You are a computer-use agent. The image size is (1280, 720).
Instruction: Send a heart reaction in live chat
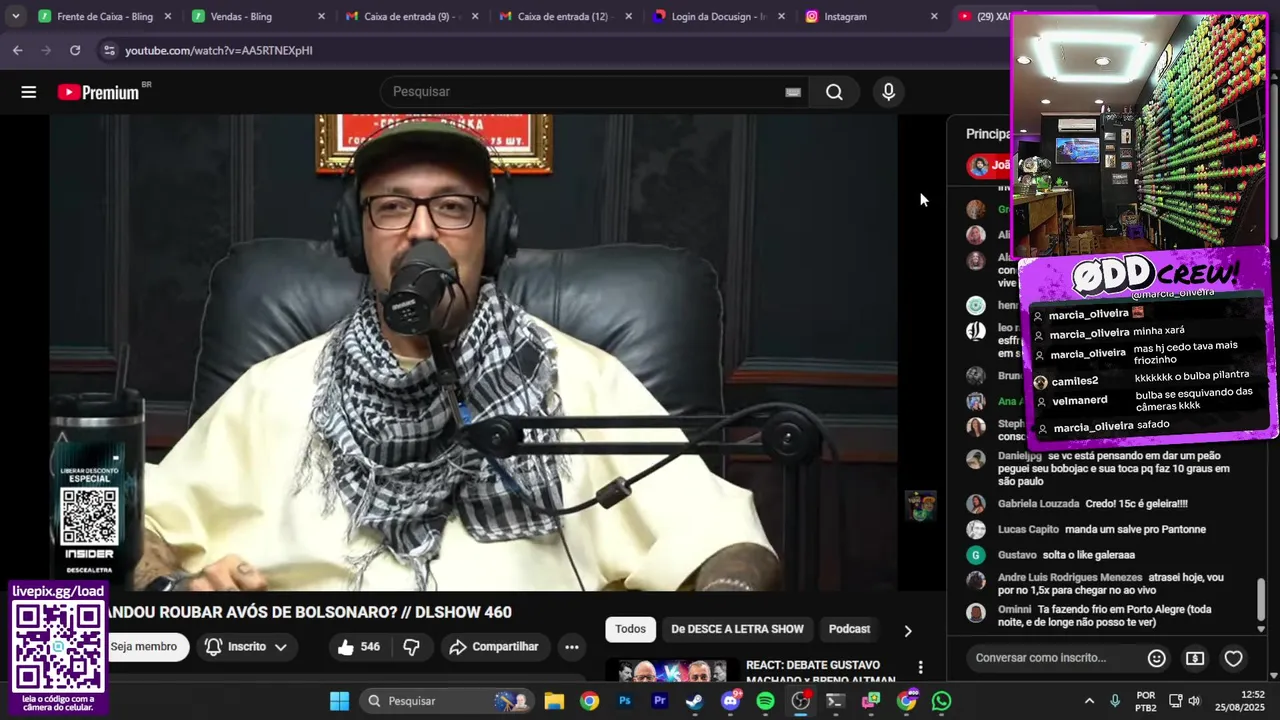1234,658
